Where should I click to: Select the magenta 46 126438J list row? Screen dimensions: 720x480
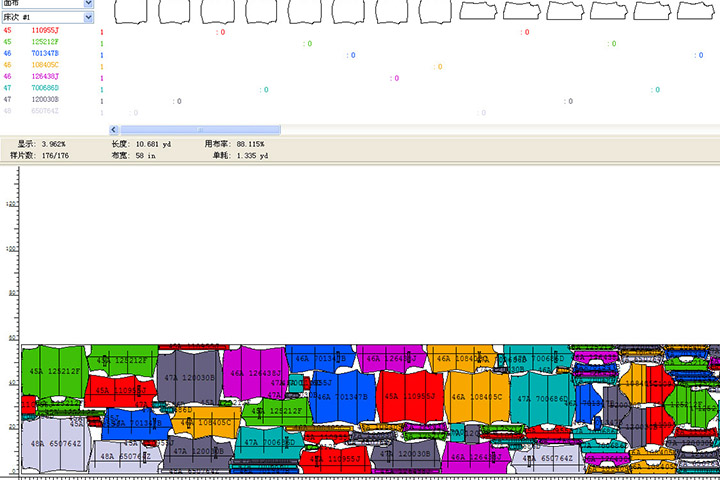tap(47, 77)
